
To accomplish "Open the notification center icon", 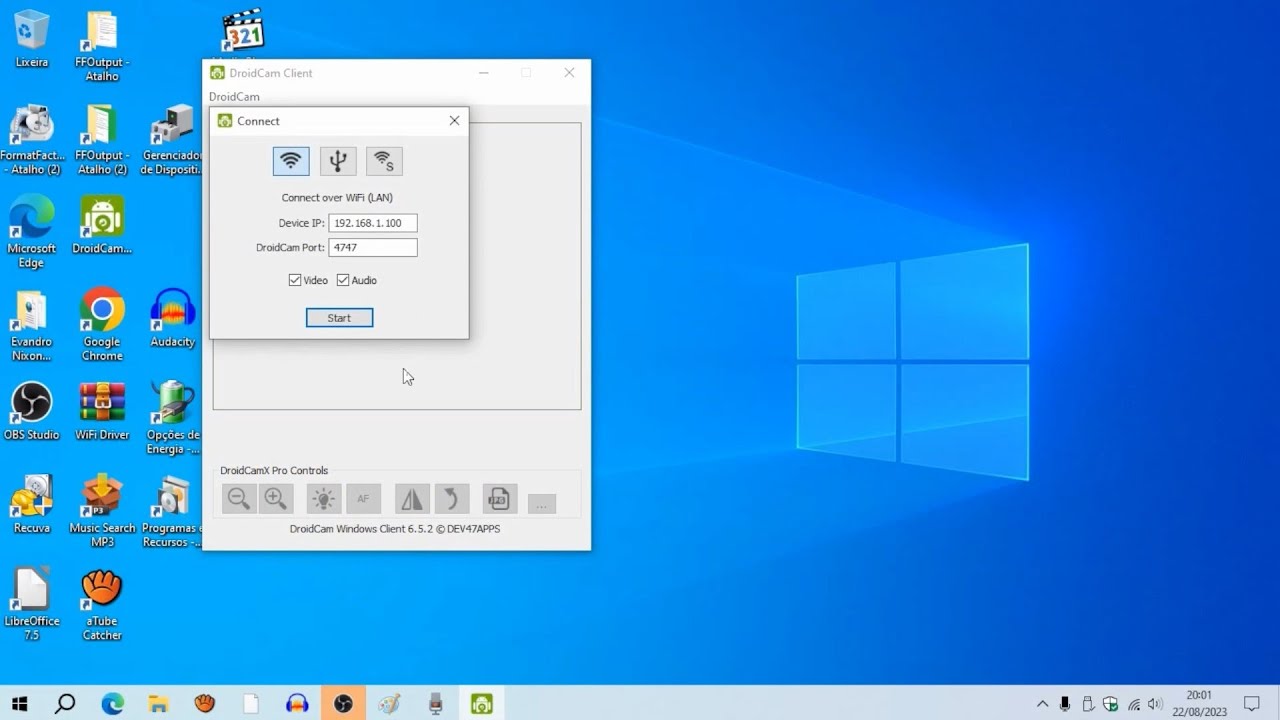I will [1252, 704].
